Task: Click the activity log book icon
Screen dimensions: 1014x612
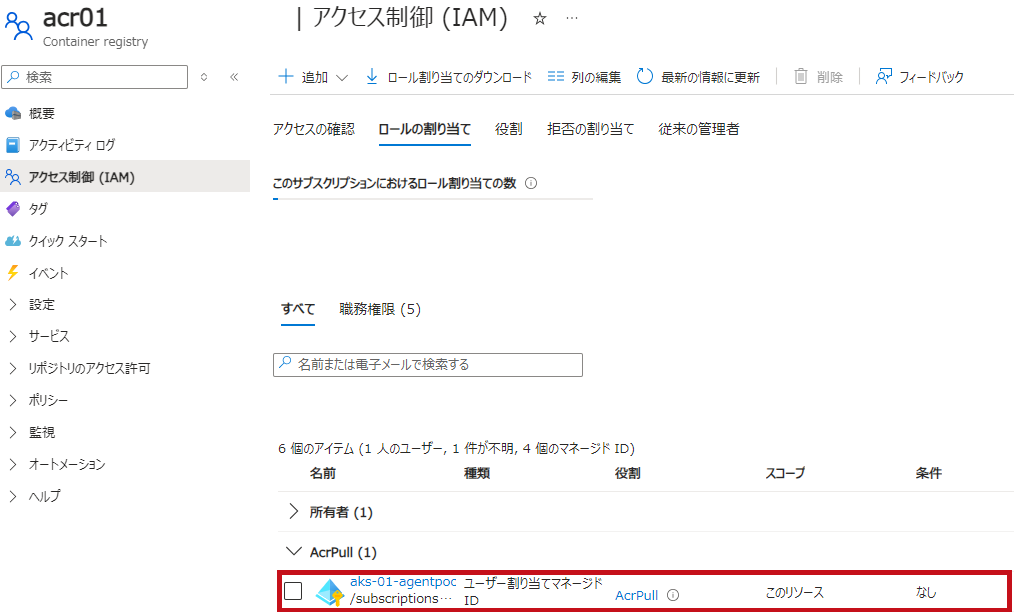Action: [x=13, y=145]
